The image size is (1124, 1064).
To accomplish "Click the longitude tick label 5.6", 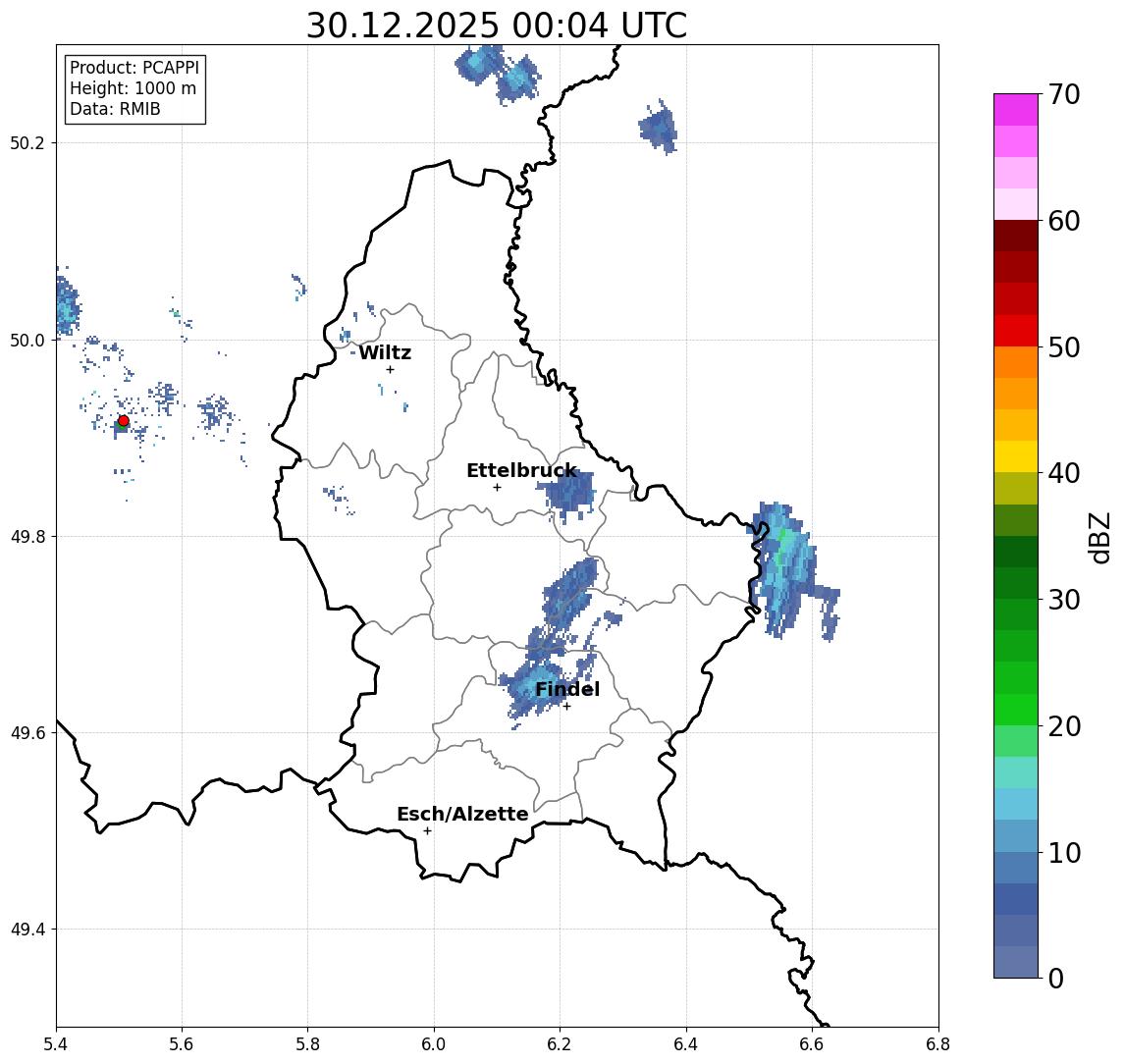I will 182,1044.
